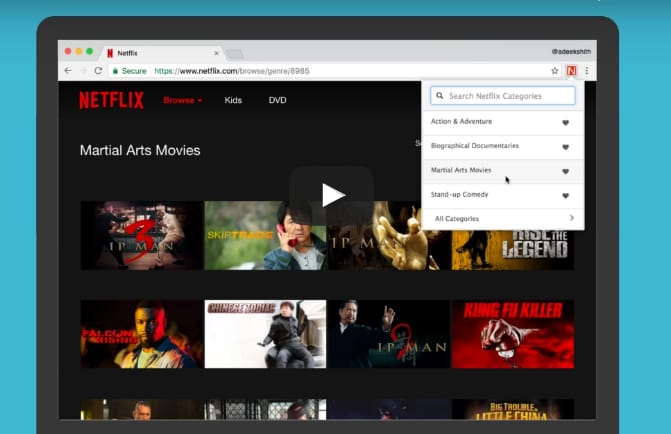Click the Netflix extension icon in toolbar
The height and width of the screenshot is (434, 671).
(x=571, y=71)
